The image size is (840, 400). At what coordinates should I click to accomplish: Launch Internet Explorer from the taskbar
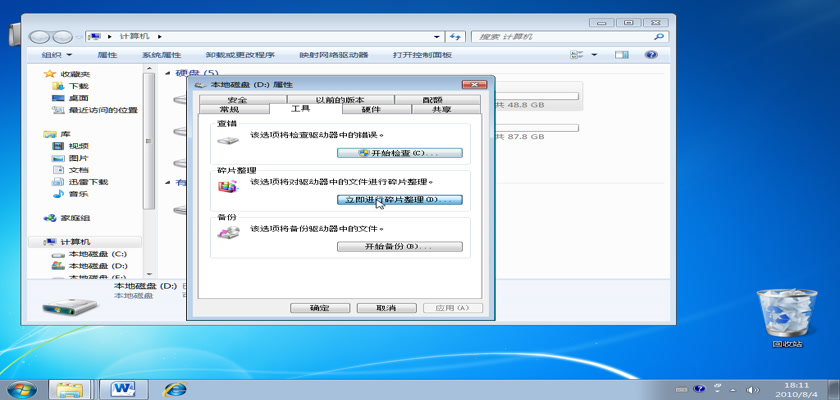(x=176, y=389)
